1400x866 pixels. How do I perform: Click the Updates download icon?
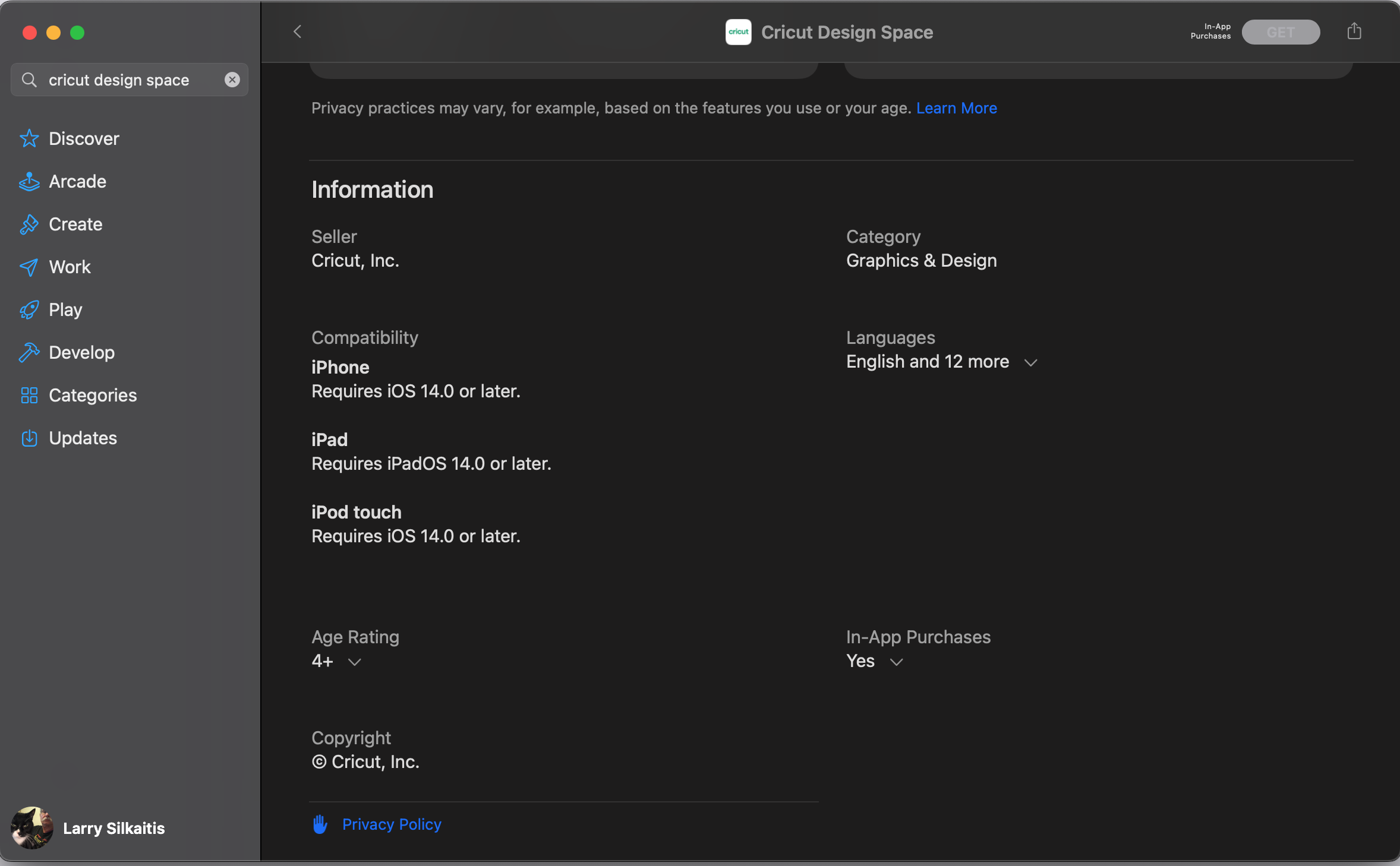[29, 438]
